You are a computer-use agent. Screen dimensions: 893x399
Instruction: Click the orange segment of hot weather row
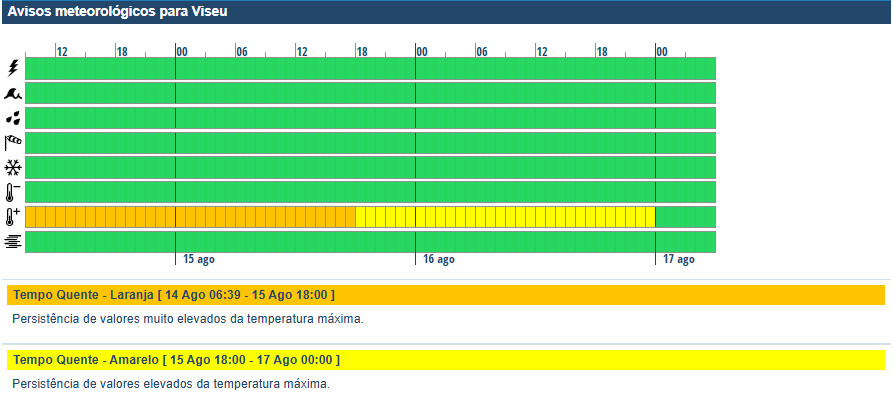point(190,217)
